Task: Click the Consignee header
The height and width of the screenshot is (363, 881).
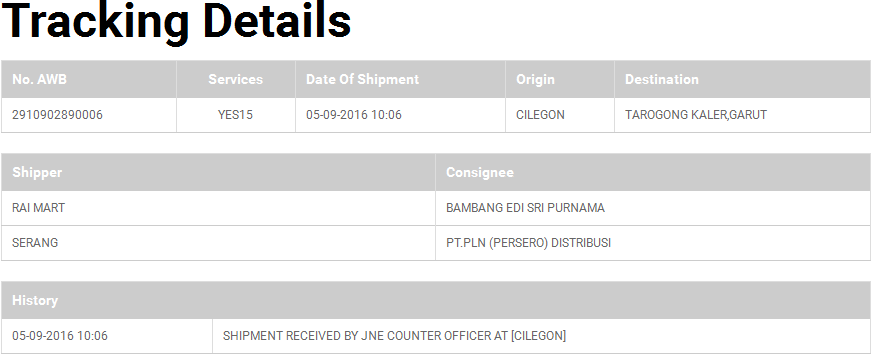Action: (480, 173)
